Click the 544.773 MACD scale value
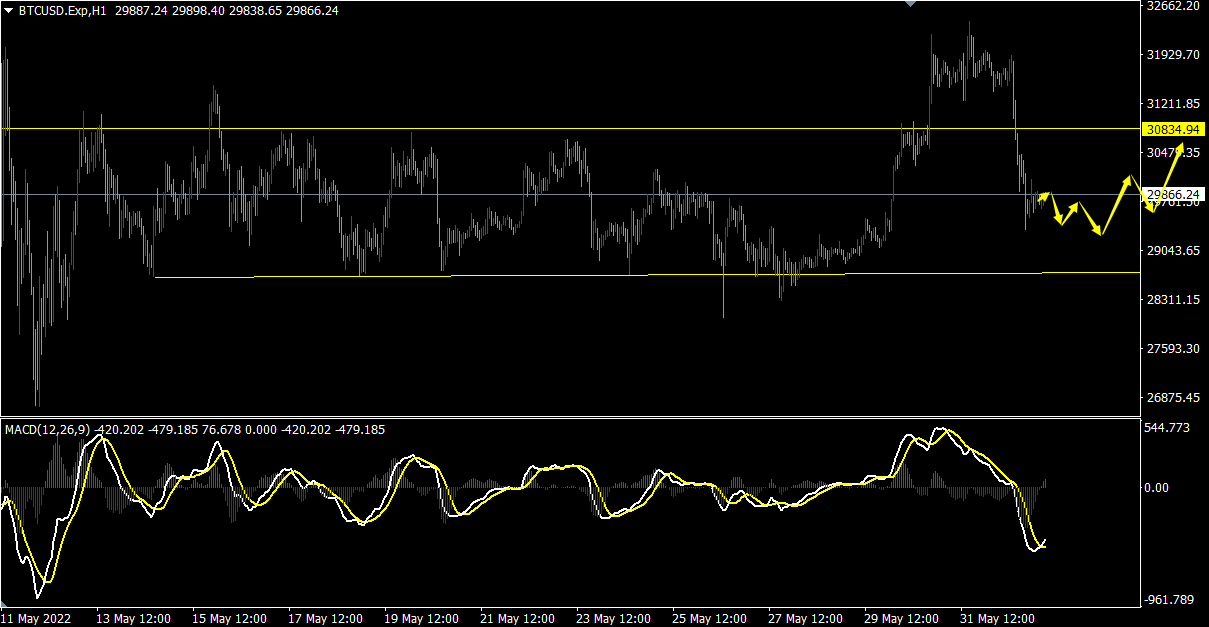The image size is (1209, 627). coord(1168,428)
